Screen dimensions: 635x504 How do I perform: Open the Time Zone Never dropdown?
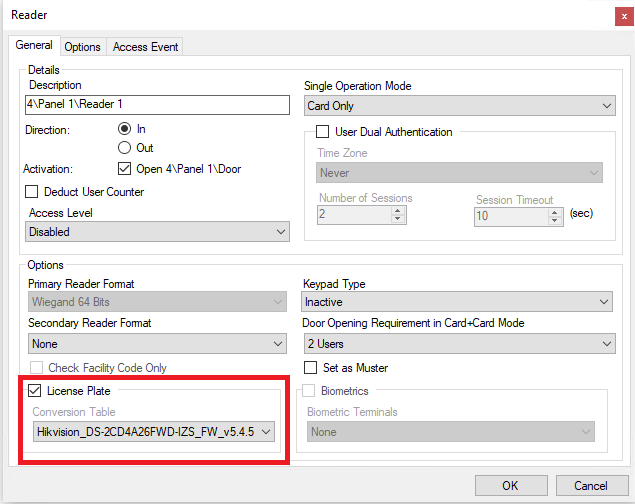[459, 173]
